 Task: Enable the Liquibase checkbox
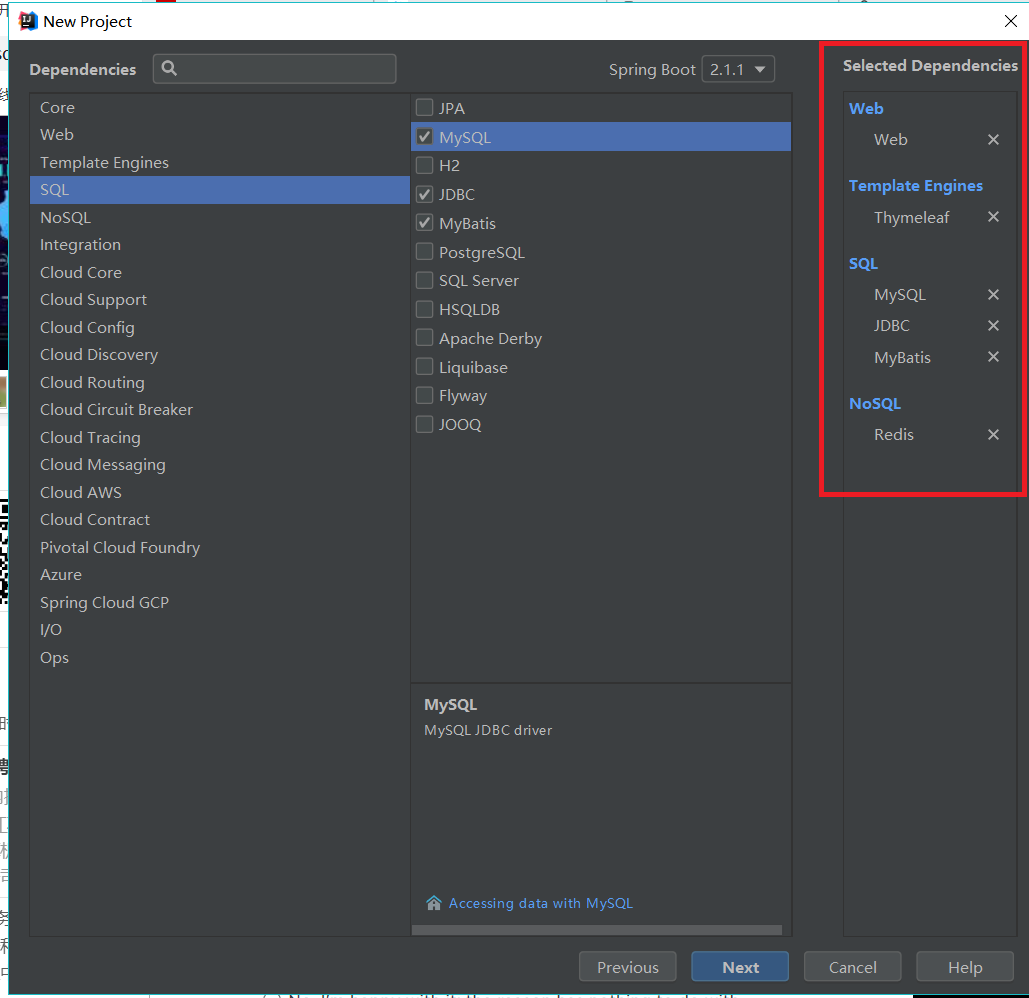pyautogui.click(x=425, y=366)
